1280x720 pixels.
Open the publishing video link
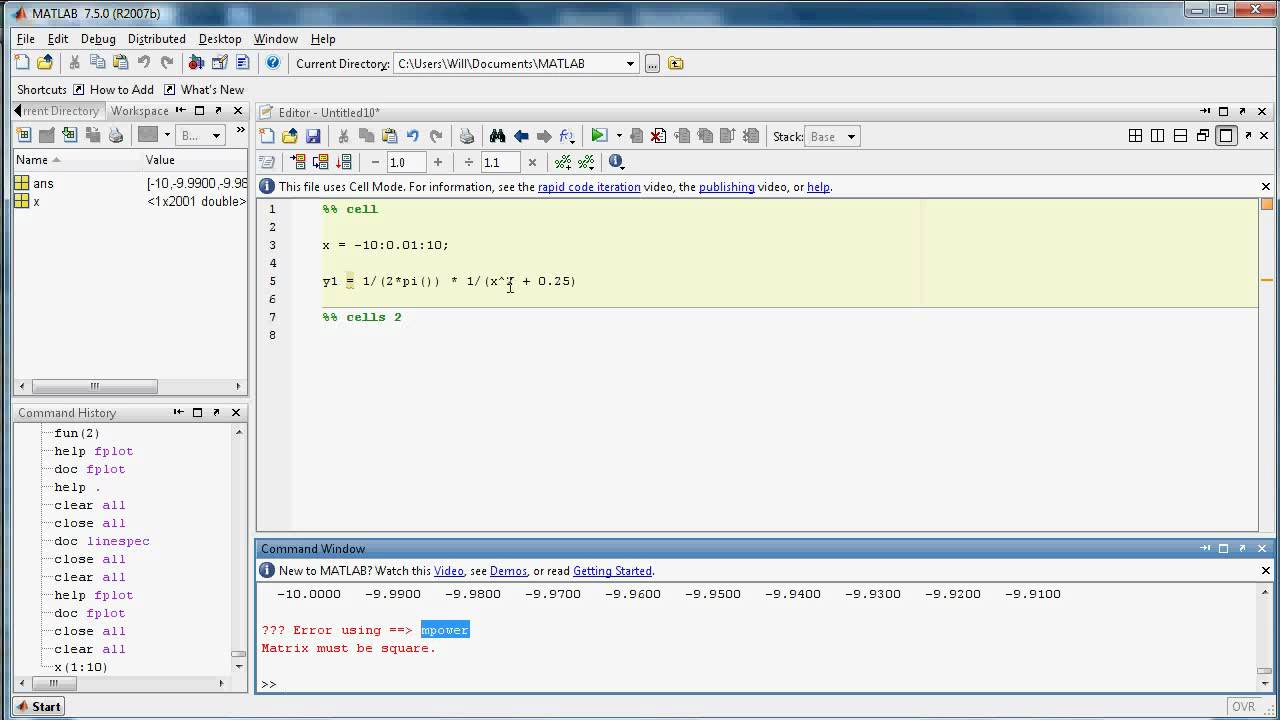[x=726, y=187]
